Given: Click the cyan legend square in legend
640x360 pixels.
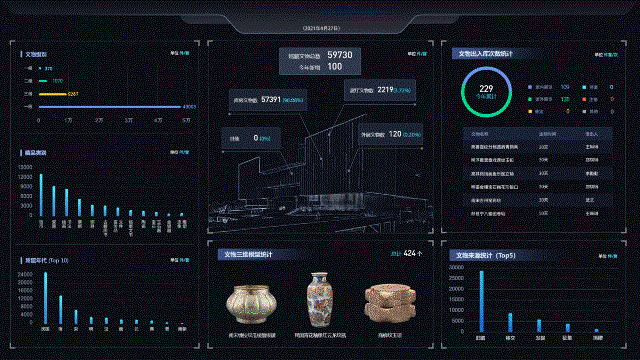Looking at the screenshot, I should (584, 87).
